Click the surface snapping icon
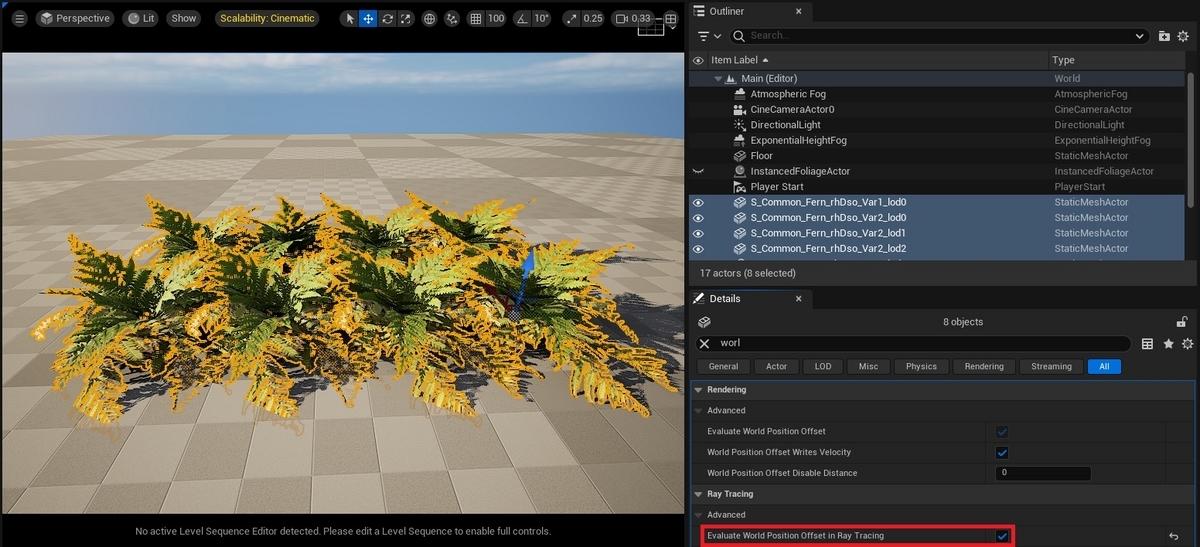1200x547 pixels. (452, 19)
